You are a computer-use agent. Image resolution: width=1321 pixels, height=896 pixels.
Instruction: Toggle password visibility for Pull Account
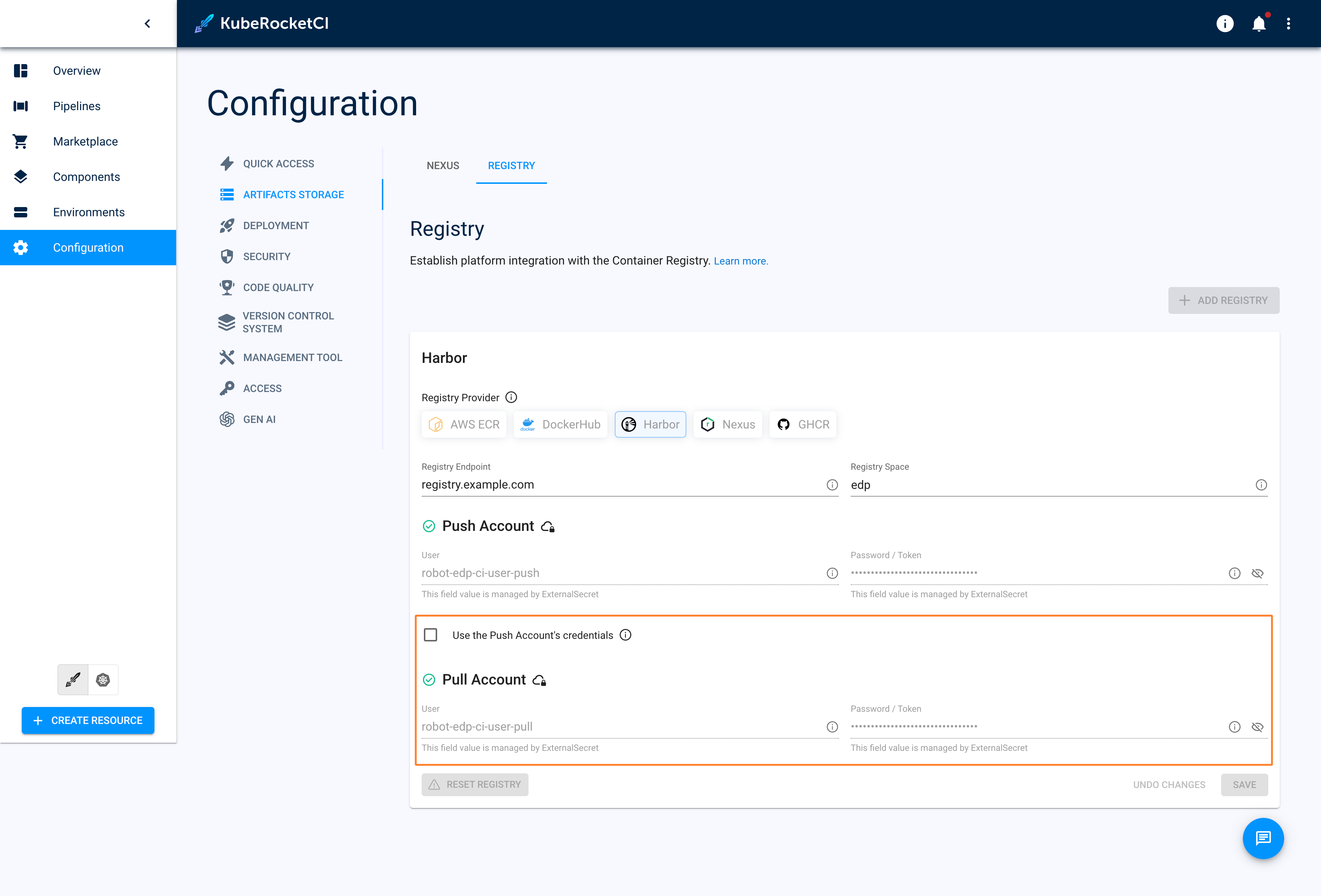[1257, 727]
